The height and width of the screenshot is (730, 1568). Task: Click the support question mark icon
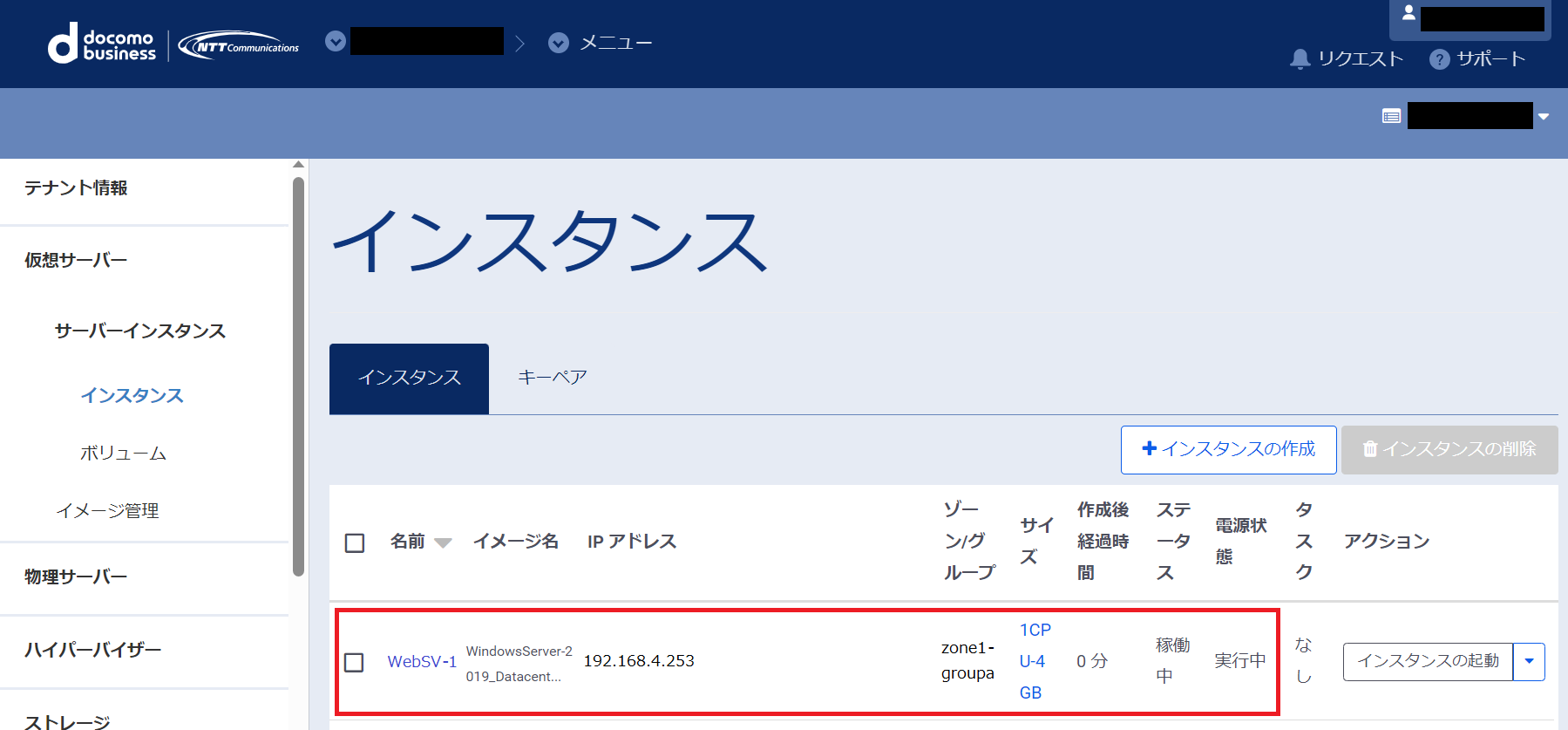[1440, 59]
